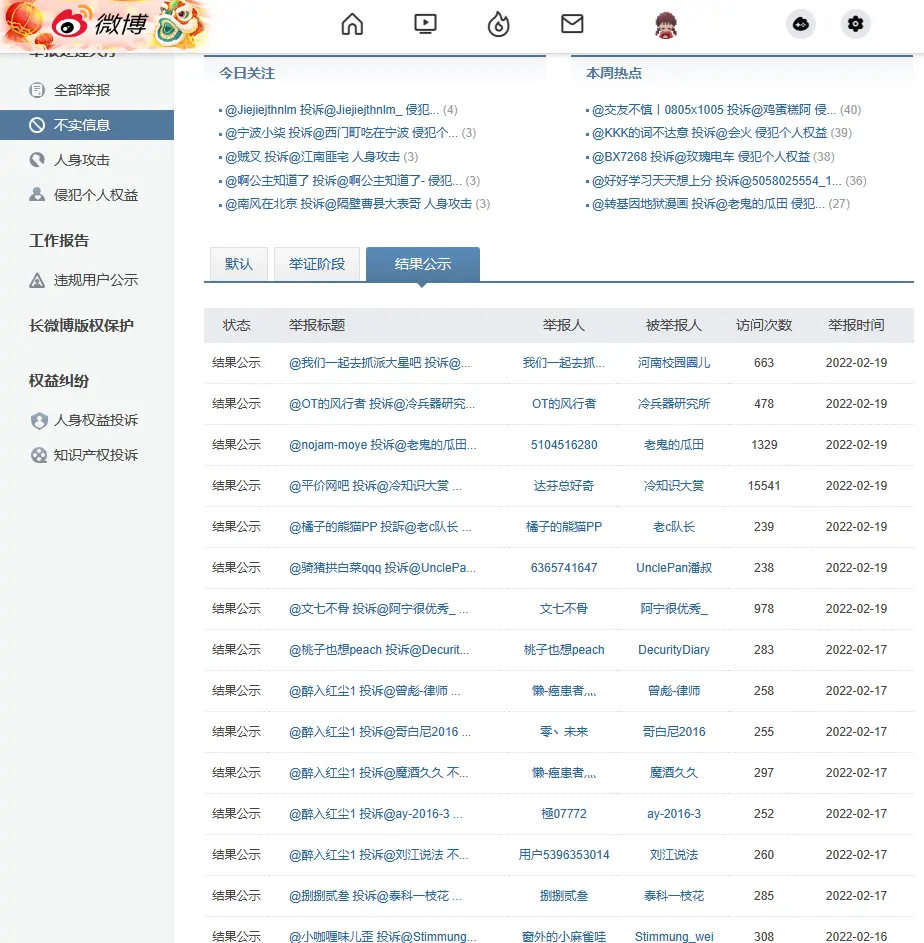Open 侵犯个人权益 sidebar item
The width and height of the screenshot is (924, 943).
96,195
